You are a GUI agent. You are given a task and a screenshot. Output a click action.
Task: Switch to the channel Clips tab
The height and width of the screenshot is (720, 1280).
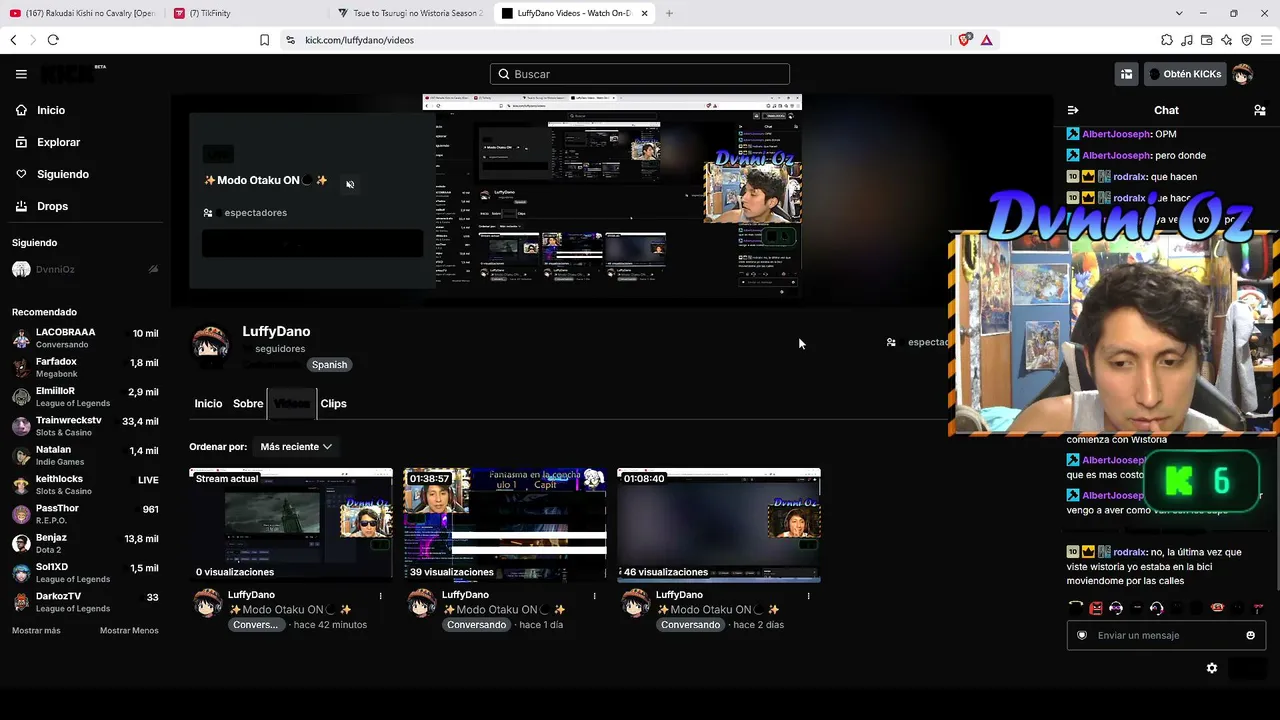(333, 404)
